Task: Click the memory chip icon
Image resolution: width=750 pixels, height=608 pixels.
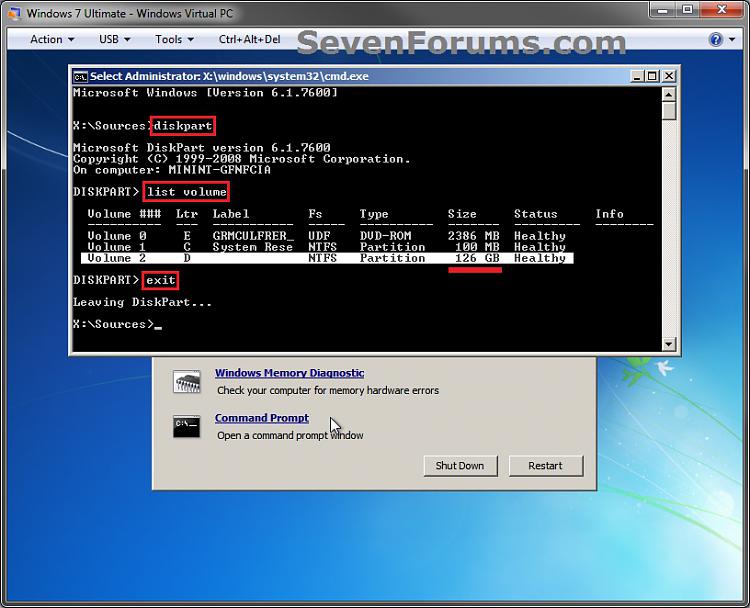Action: [187, 382]
